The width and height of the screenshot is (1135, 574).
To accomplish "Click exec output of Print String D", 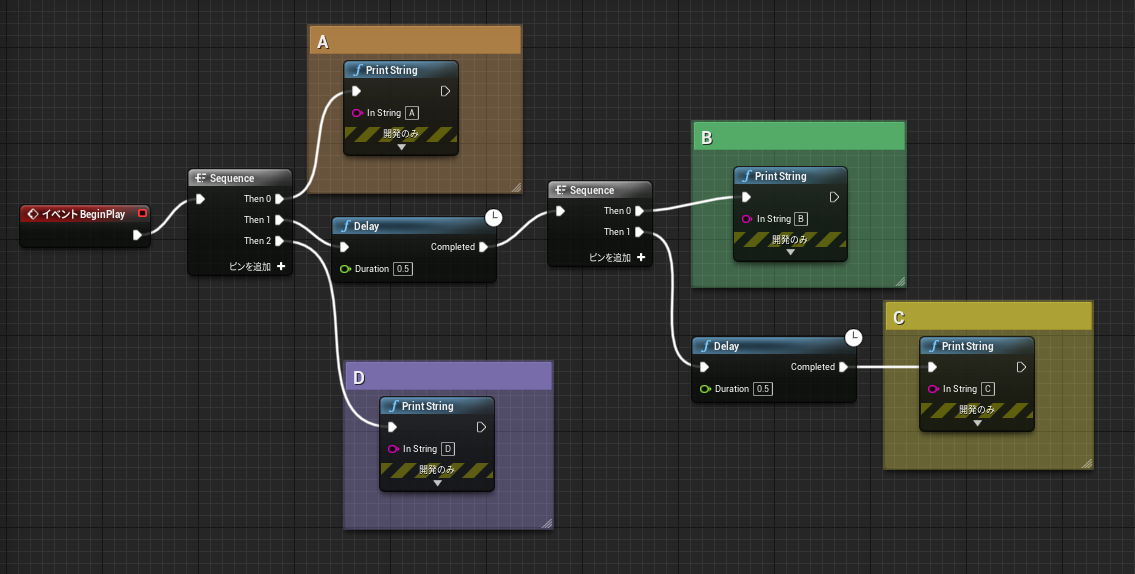I will tap(481, 427).
